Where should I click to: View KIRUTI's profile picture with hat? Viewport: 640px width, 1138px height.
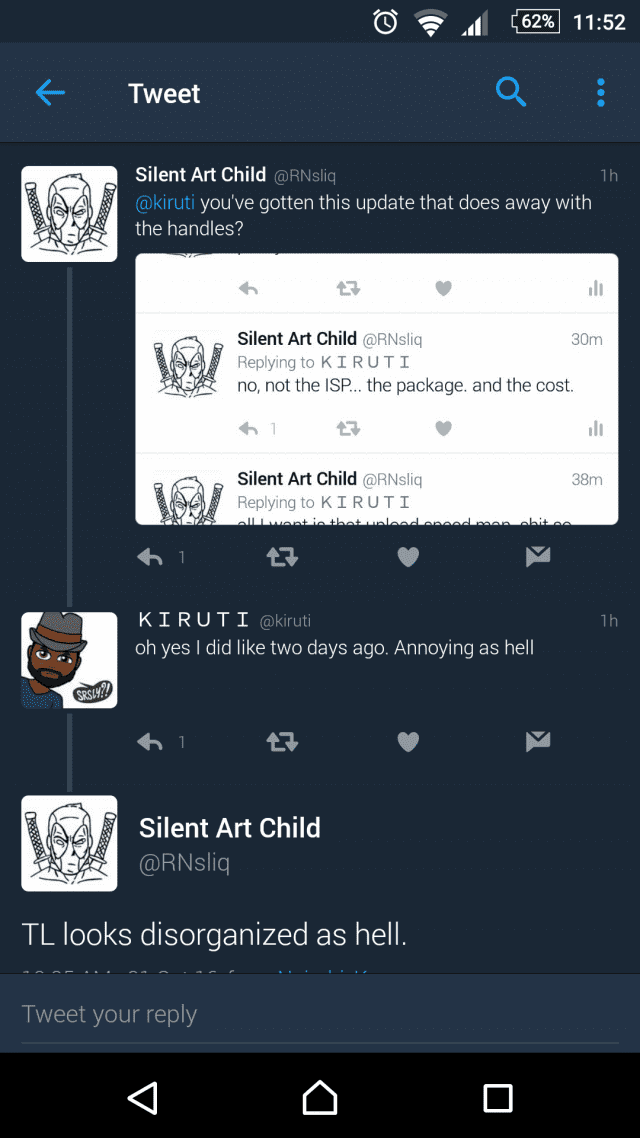[69, 660]
